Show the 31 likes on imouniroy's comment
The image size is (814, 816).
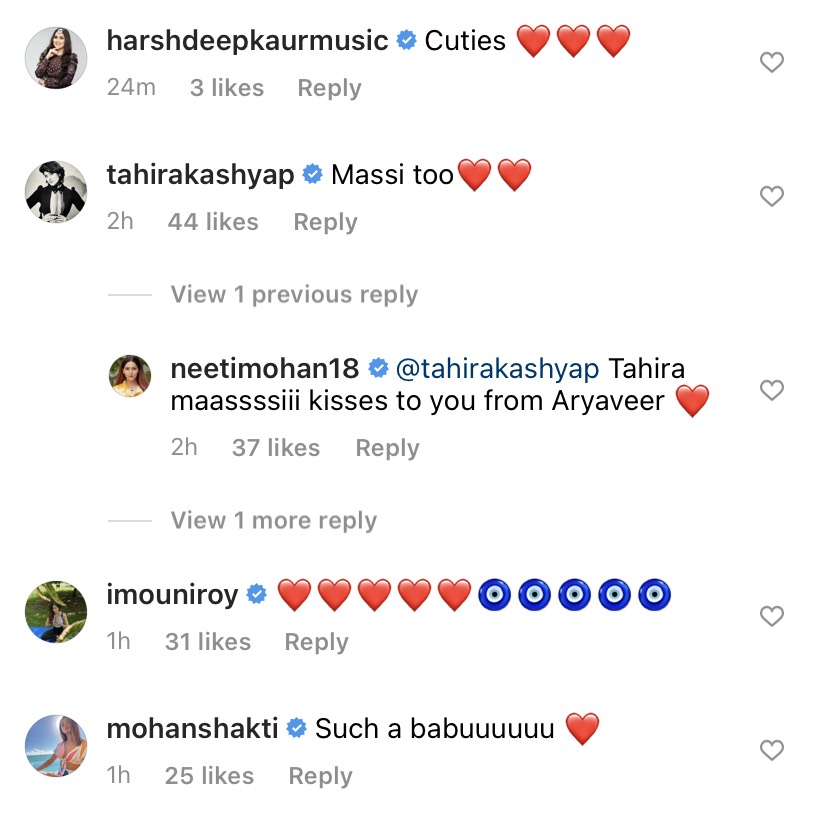pos(208,642)
